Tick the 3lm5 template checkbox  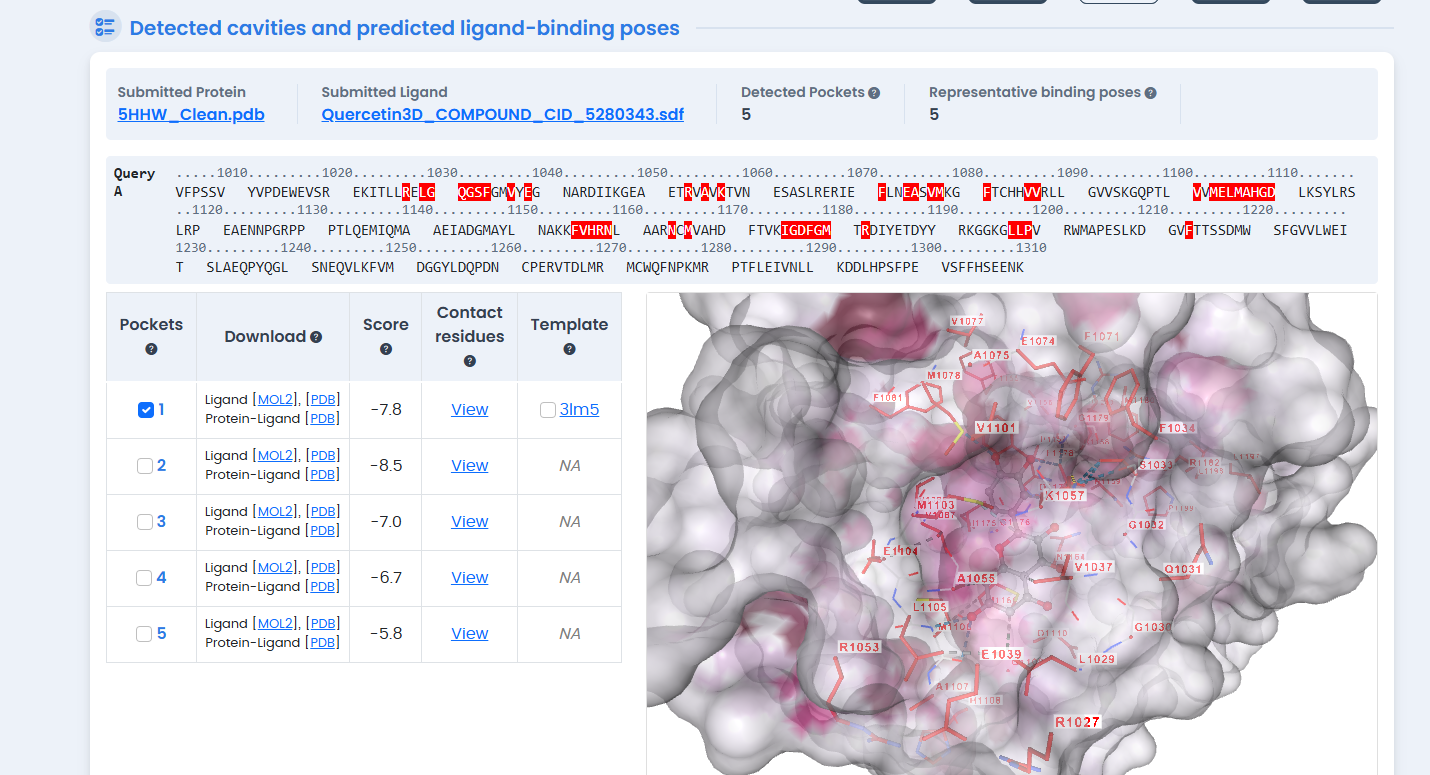(x=547, y=410)
